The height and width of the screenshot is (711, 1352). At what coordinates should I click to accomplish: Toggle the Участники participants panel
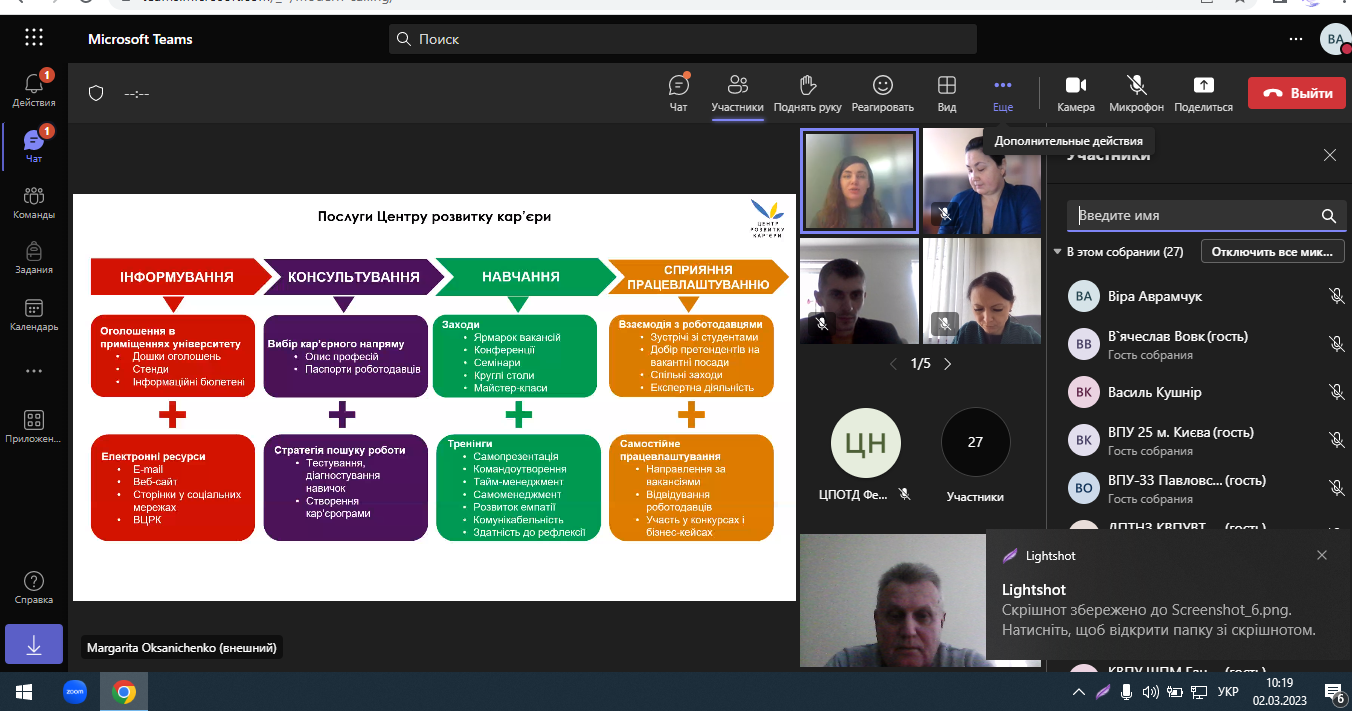coord(738,92)
